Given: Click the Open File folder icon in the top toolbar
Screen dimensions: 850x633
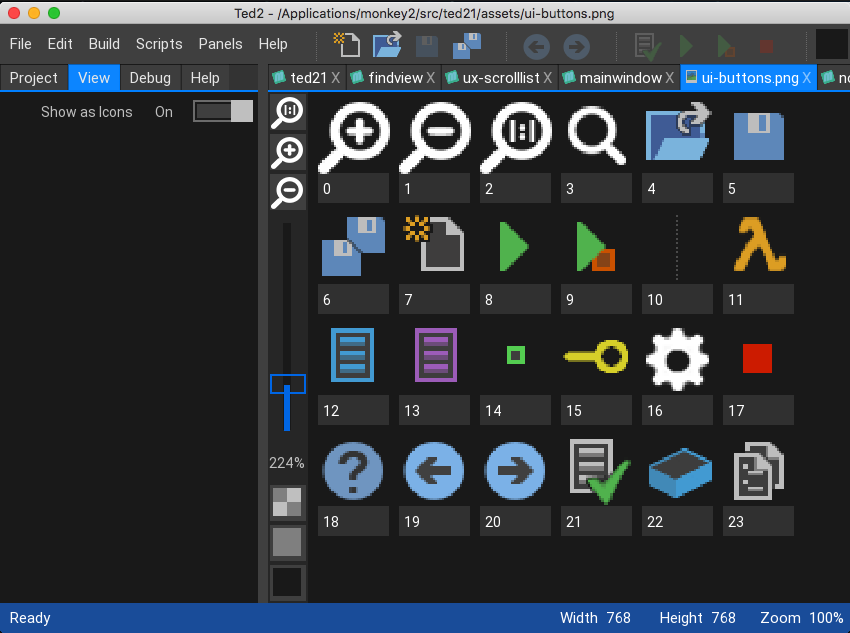Looking at the screenshot, I should [x=387, y=45].
